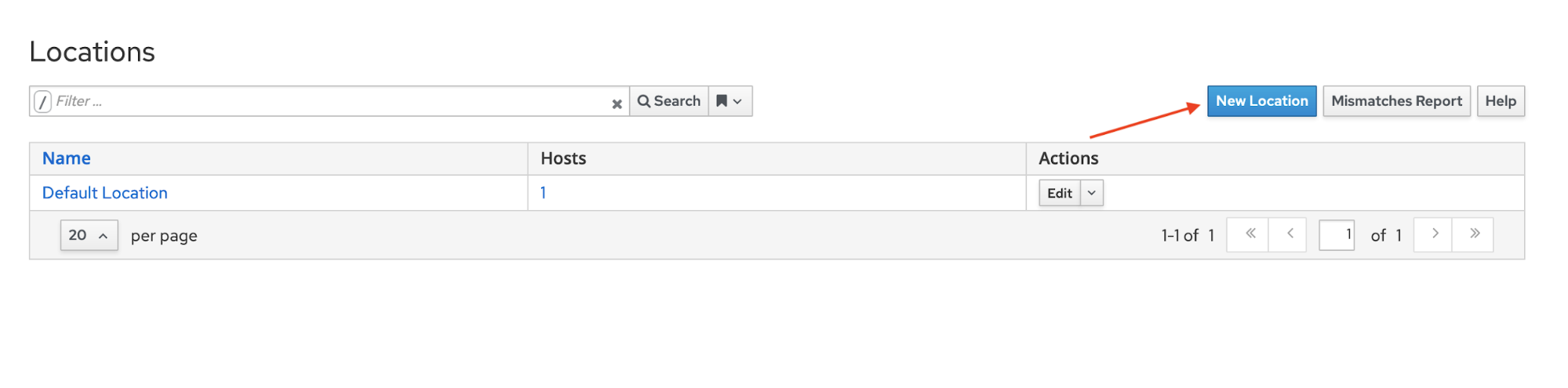Create a New Location

(1261, 101)
